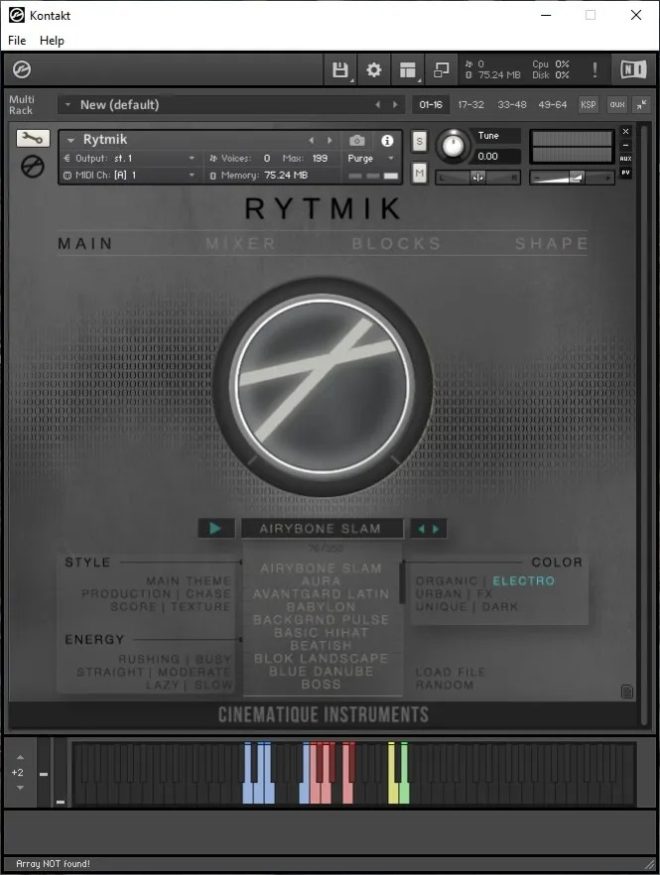Click the Max voices value 199

pos(320,158)
